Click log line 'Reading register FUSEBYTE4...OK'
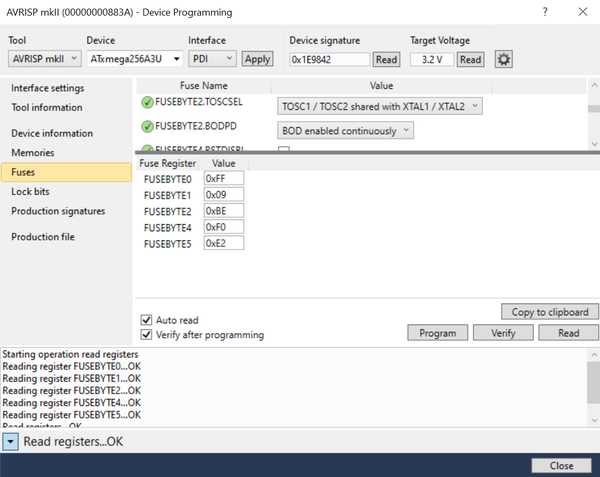The height and width of the screenshot is (477, 600). 72,403
